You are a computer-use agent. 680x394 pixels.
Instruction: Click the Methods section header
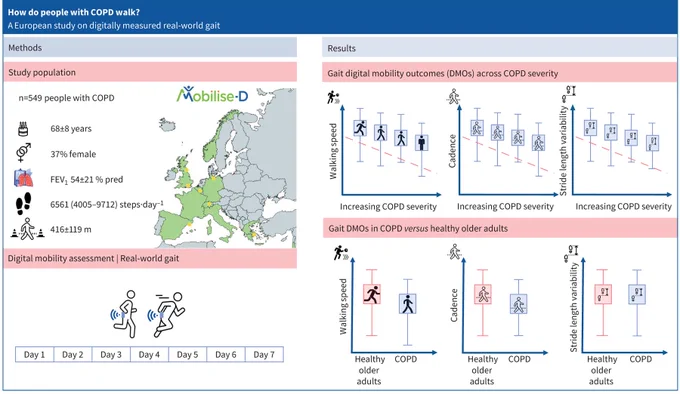150,47
